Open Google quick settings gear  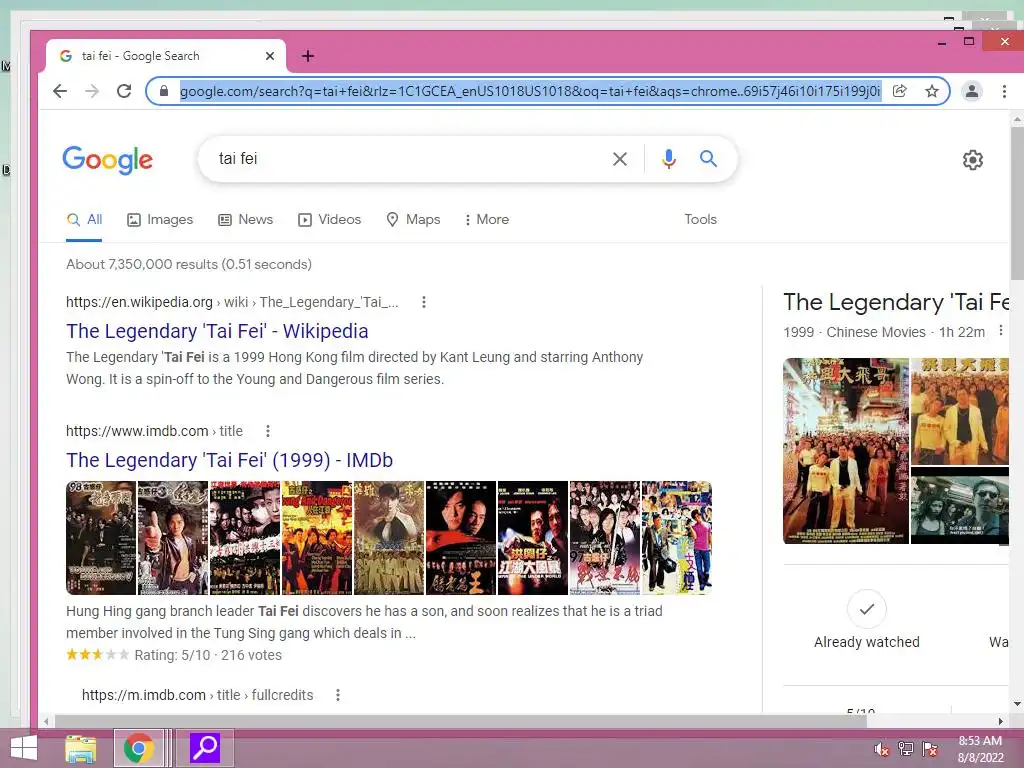(x=973, y=160)
